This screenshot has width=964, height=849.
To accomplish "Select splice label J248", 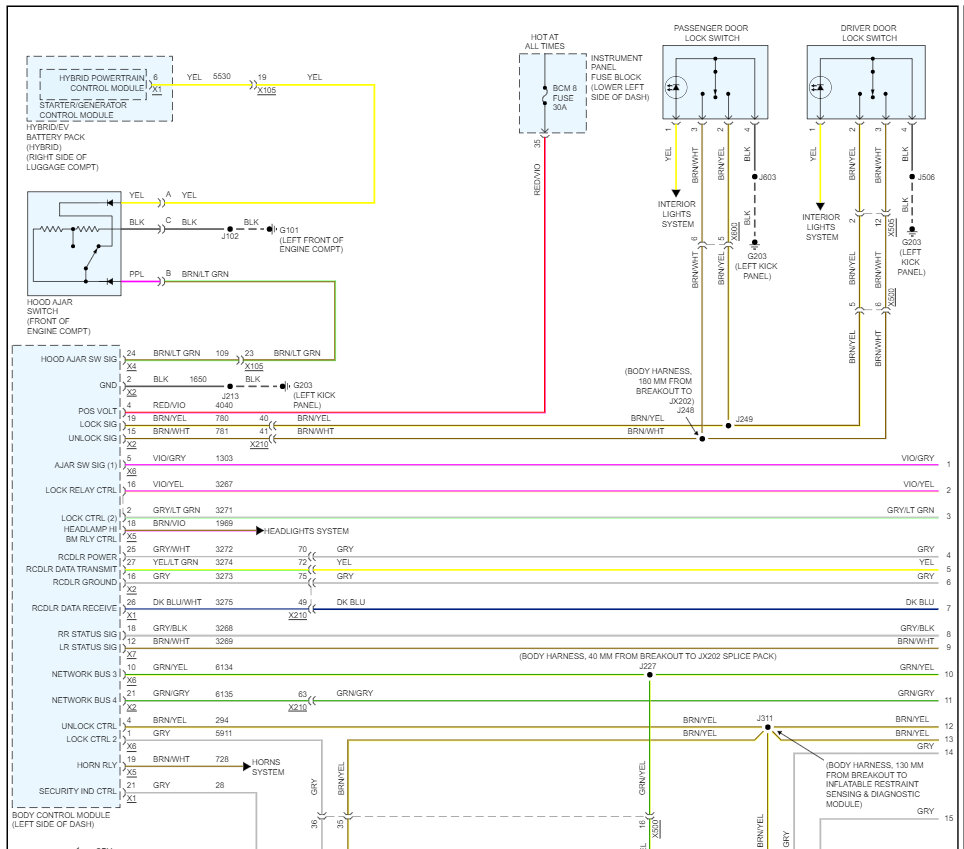I will click(685, 410).
